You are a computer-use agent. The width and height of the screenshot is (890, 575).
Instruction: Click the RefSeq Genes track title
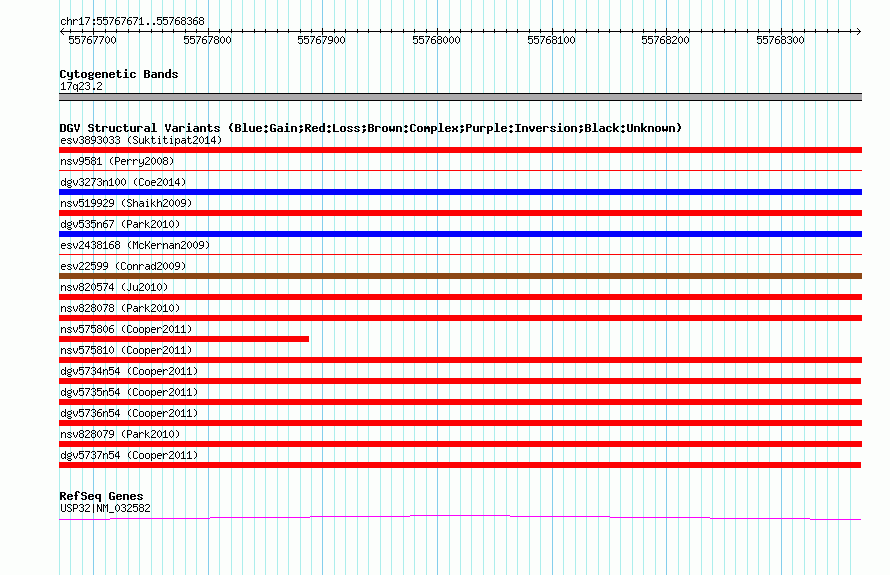pos(101,496)
